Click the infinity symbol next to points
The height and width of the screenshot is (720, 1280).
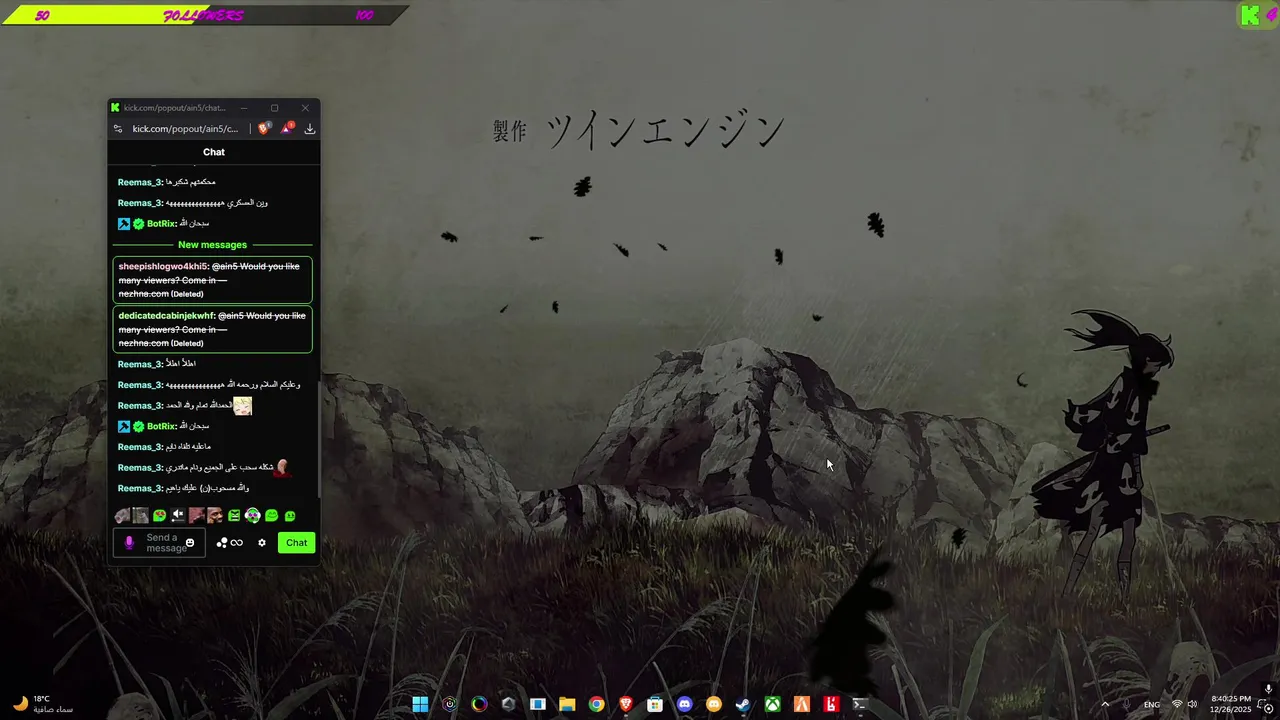coord(237,543)
